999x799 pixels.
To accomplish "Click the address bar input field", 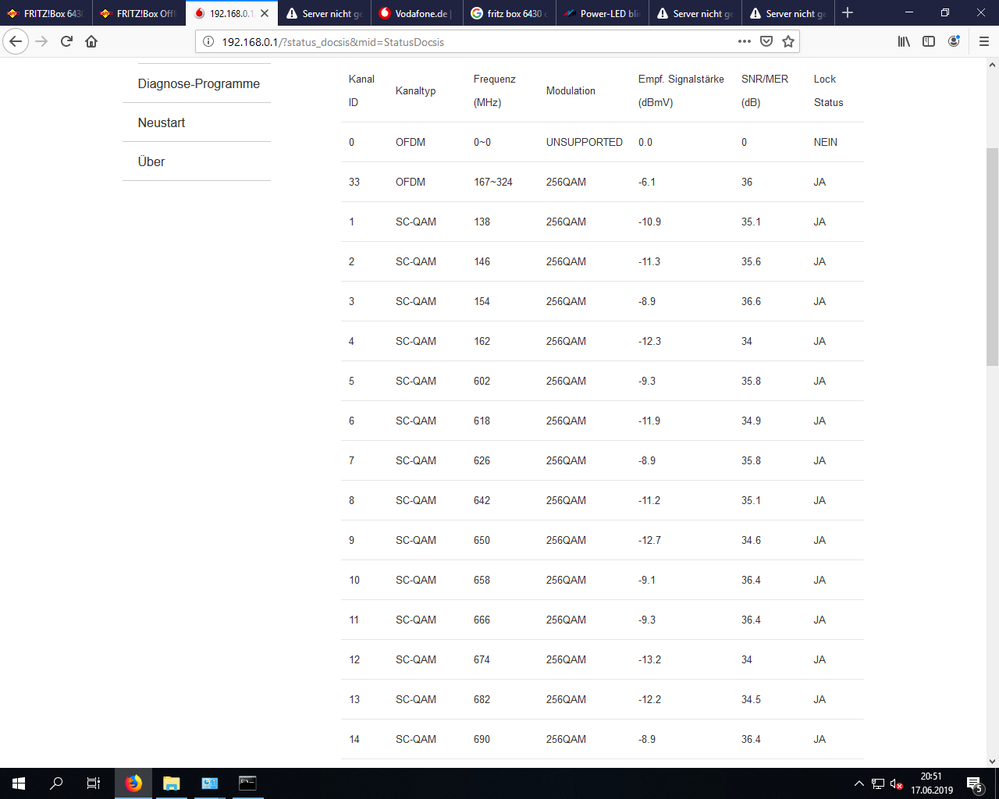I will coord(450,43).
